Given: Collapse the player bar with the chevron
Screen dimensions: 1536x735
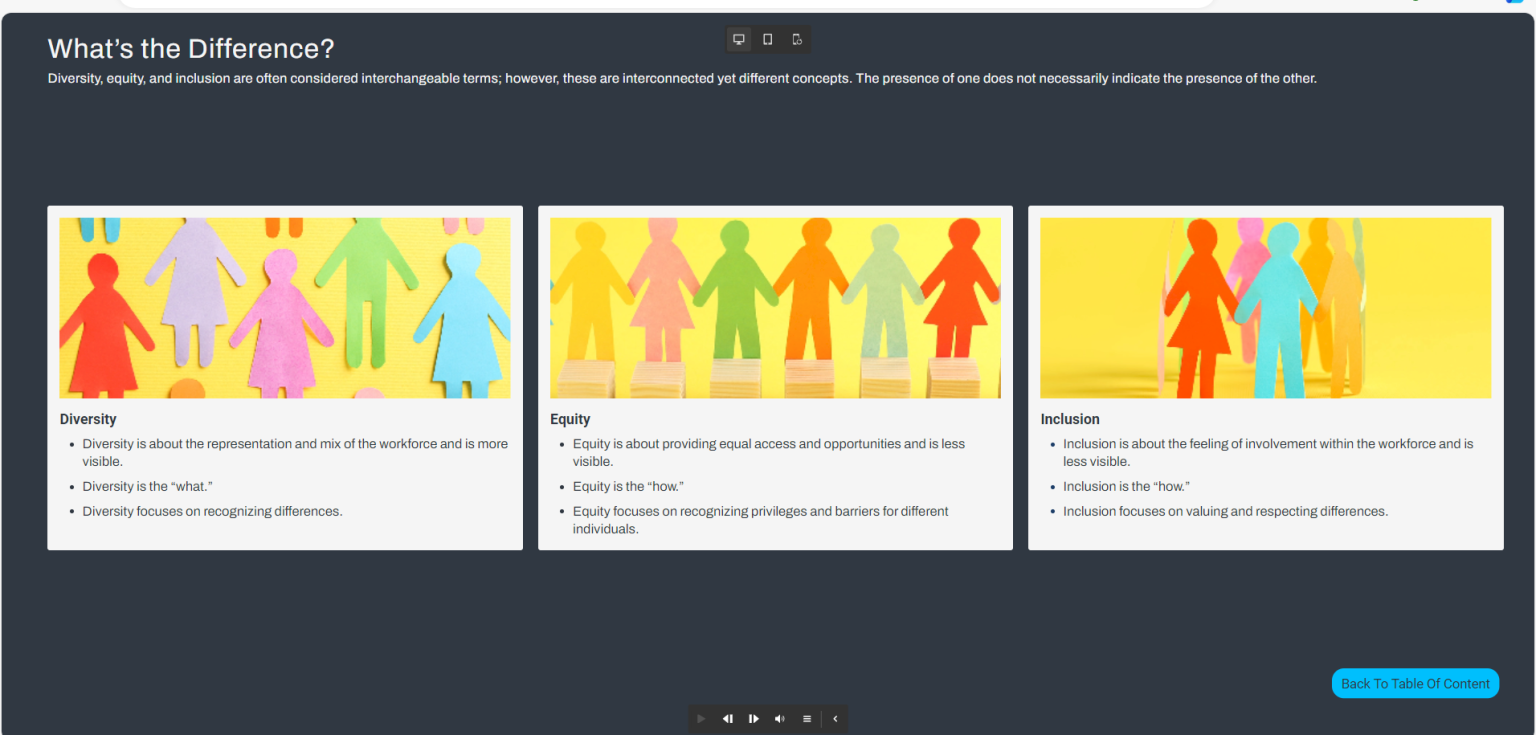Looking at the screenshot, I should tap(835, 718).
